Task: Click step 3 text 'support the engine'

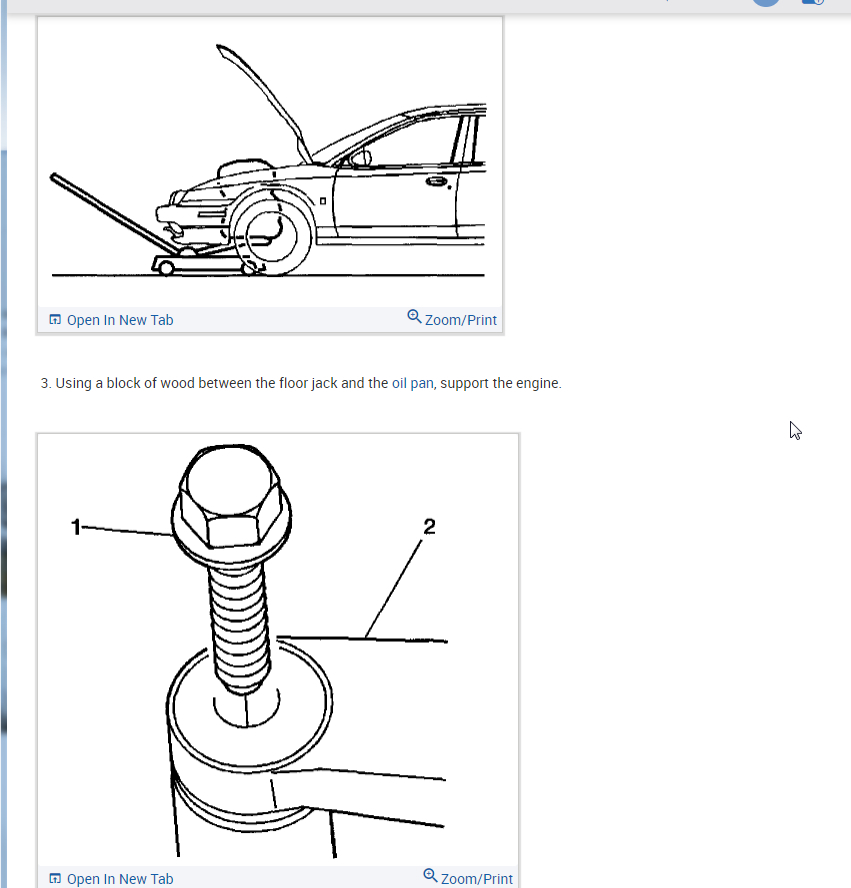Action: [x=500, y=383]
